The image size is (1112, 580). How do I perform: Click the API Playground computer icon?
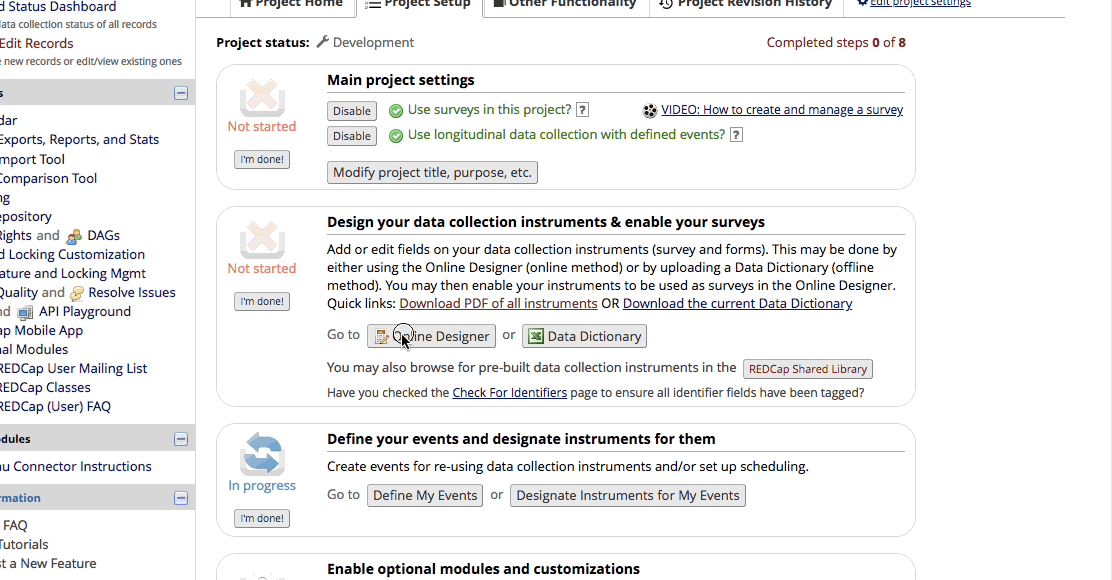25,313
